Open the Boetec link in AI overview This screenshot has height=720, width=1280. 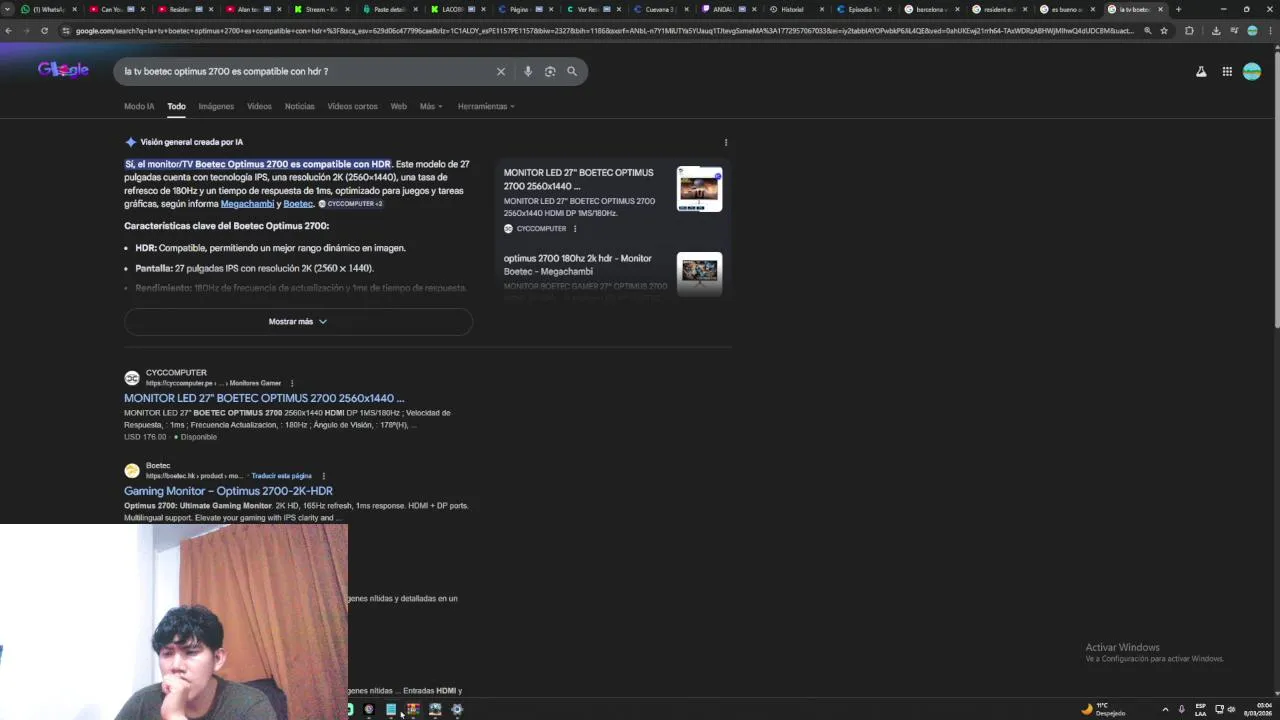pyautogui.click(x=298, y=204)
